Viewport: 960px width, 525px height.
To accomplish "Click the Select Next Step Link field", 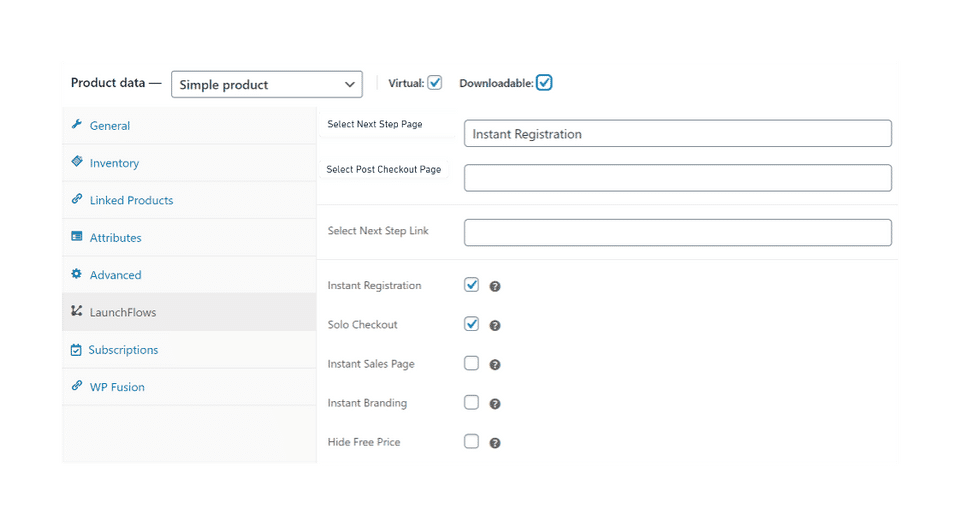I will [677, 233].
